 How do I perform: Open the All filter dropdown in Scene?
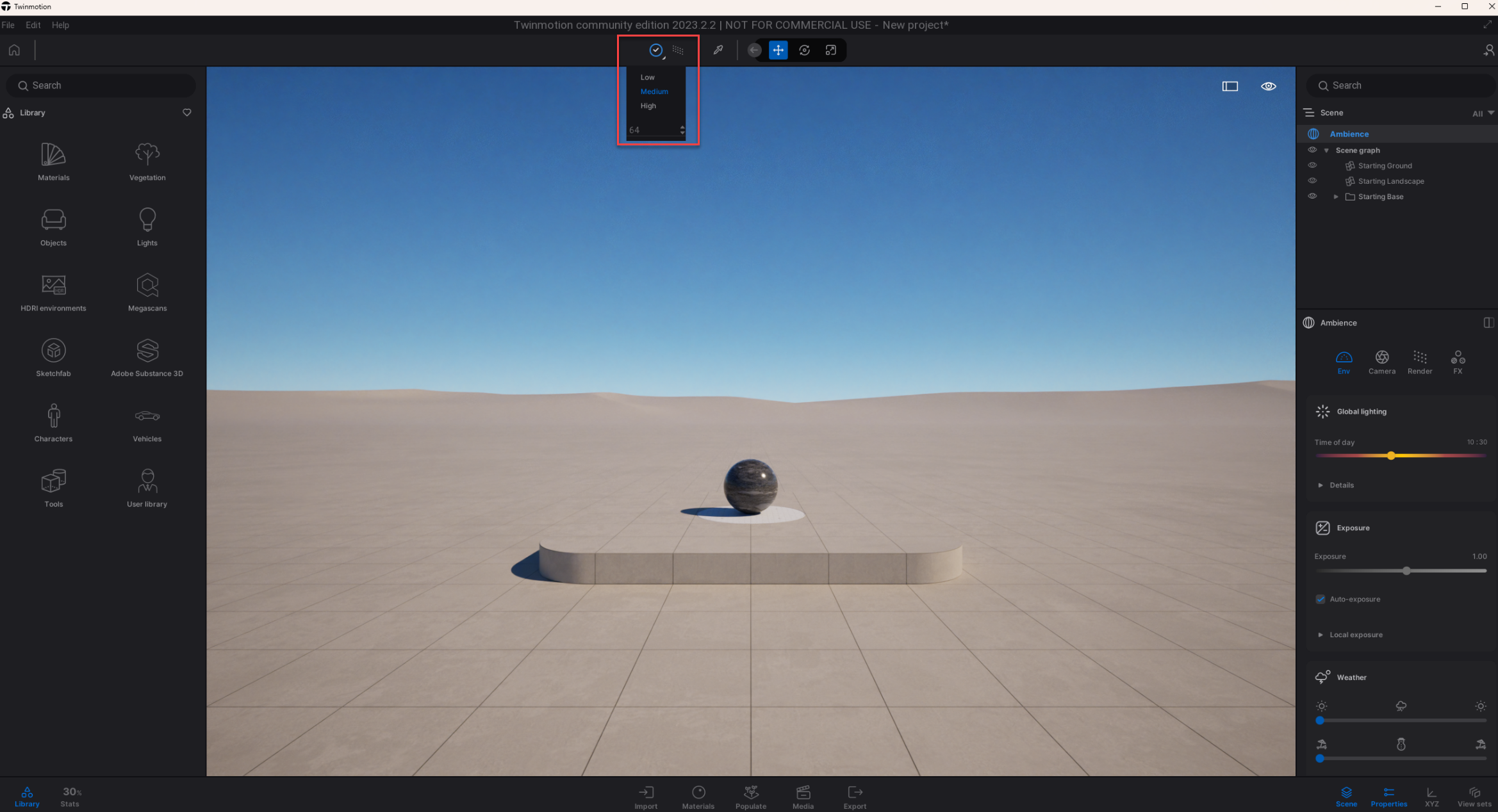(1483, 113)
